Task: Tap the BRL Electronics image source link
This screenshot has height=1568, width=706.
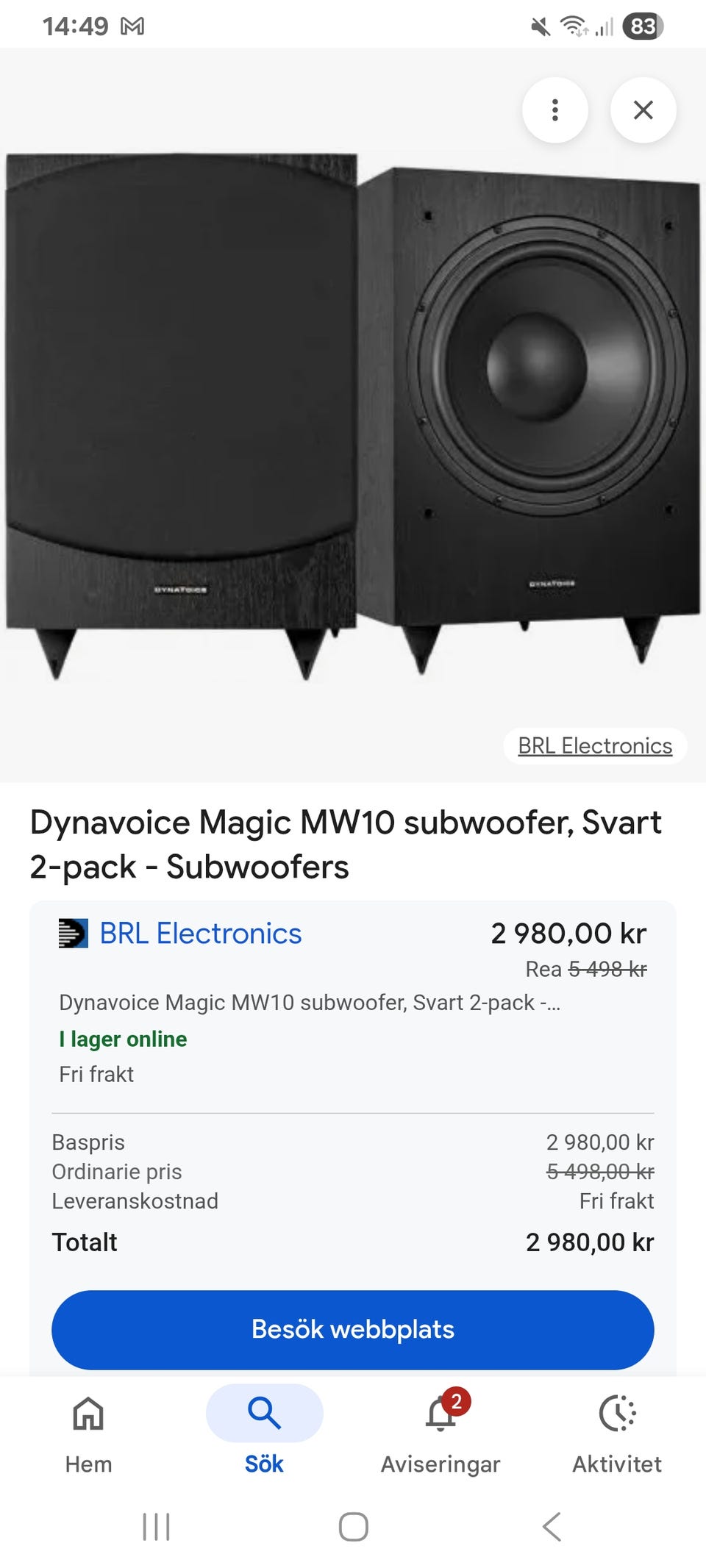Action: [x=594, y=745]
